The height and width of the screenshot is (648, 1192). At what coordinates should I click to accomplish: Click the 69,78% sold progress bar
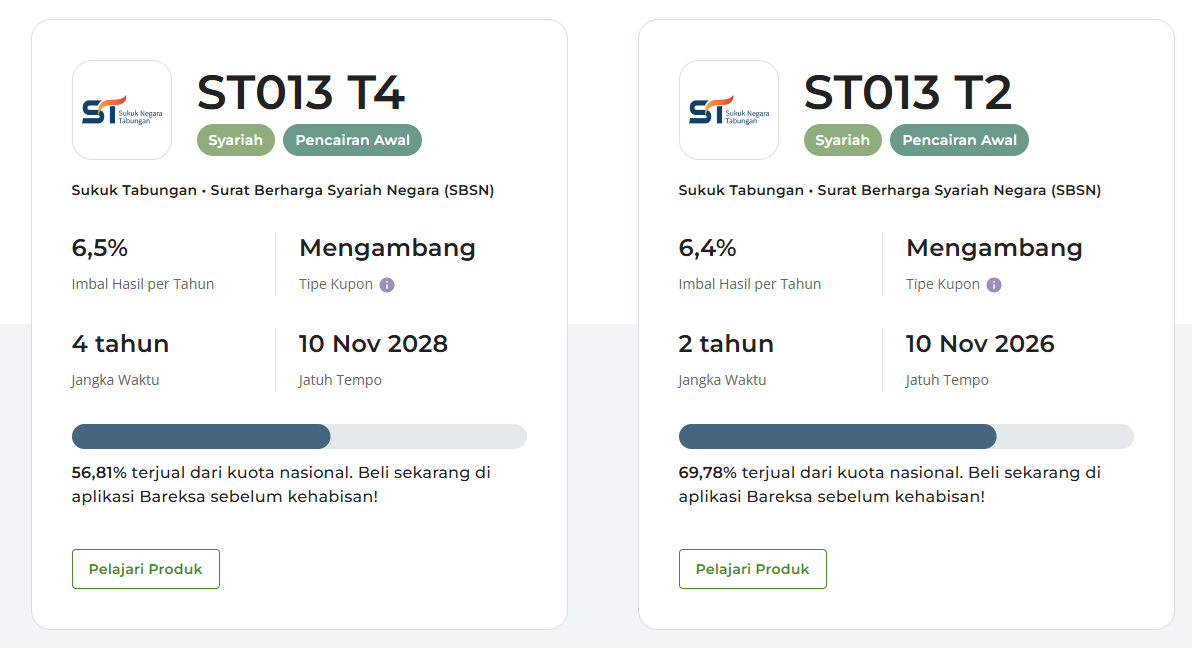906,437
